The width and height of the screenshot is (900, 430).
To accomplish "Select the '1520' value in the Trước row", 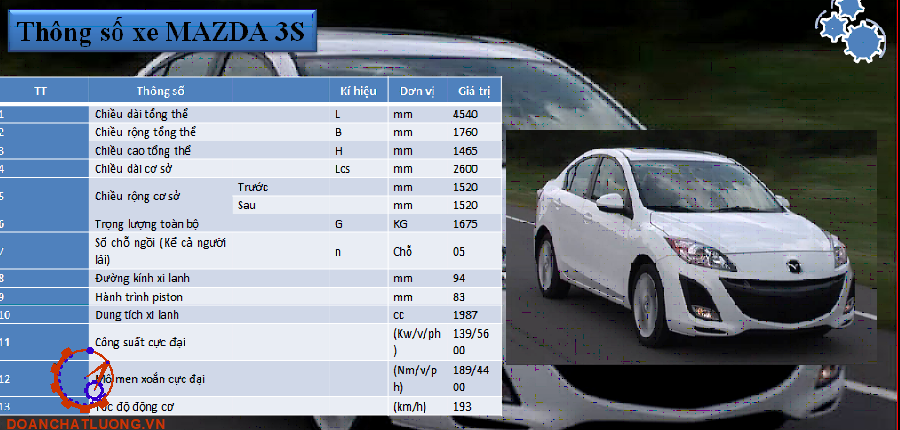I will (465, 187).
